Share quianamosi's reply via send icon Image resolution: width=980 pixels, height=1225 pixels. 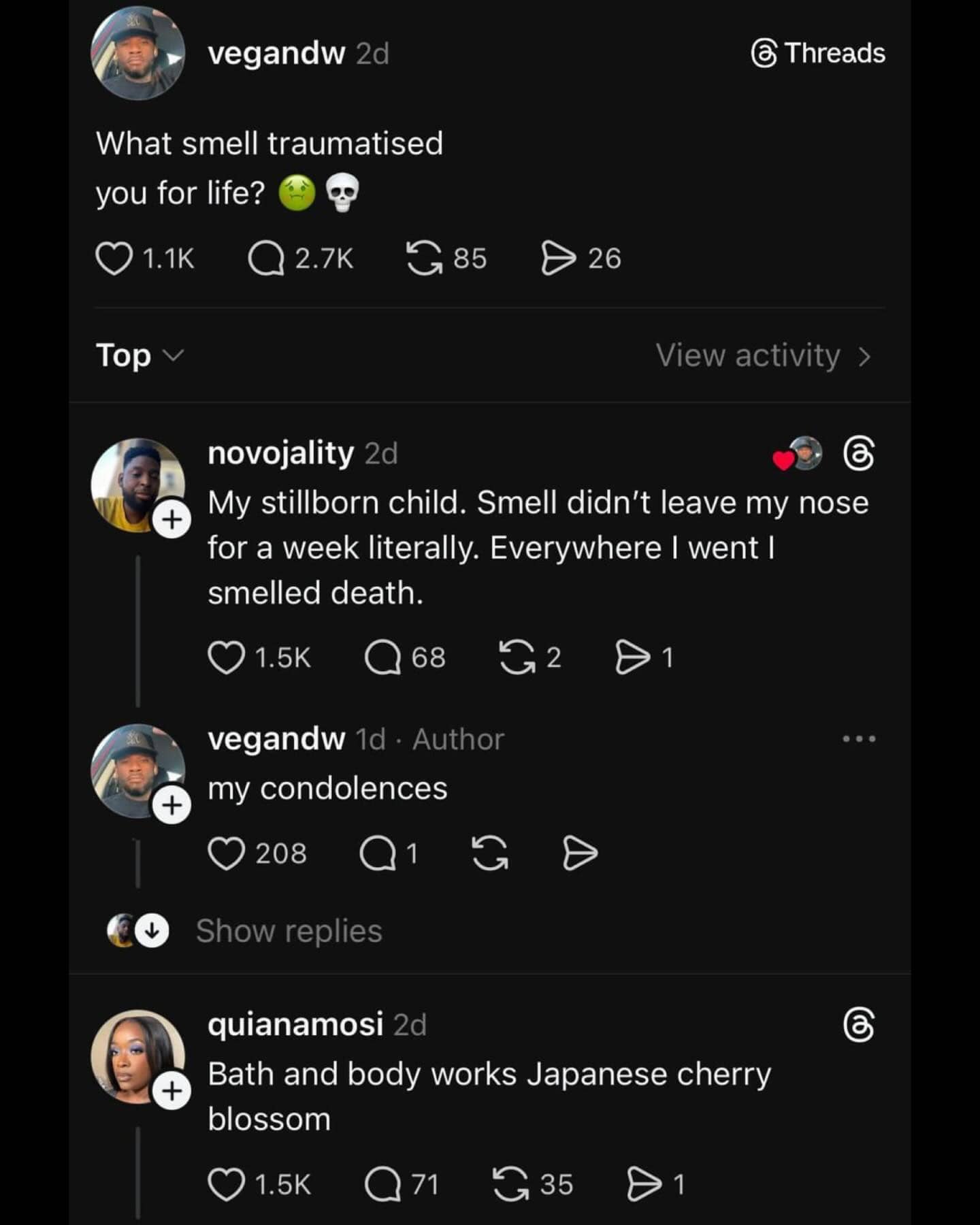click(644, 1185)
